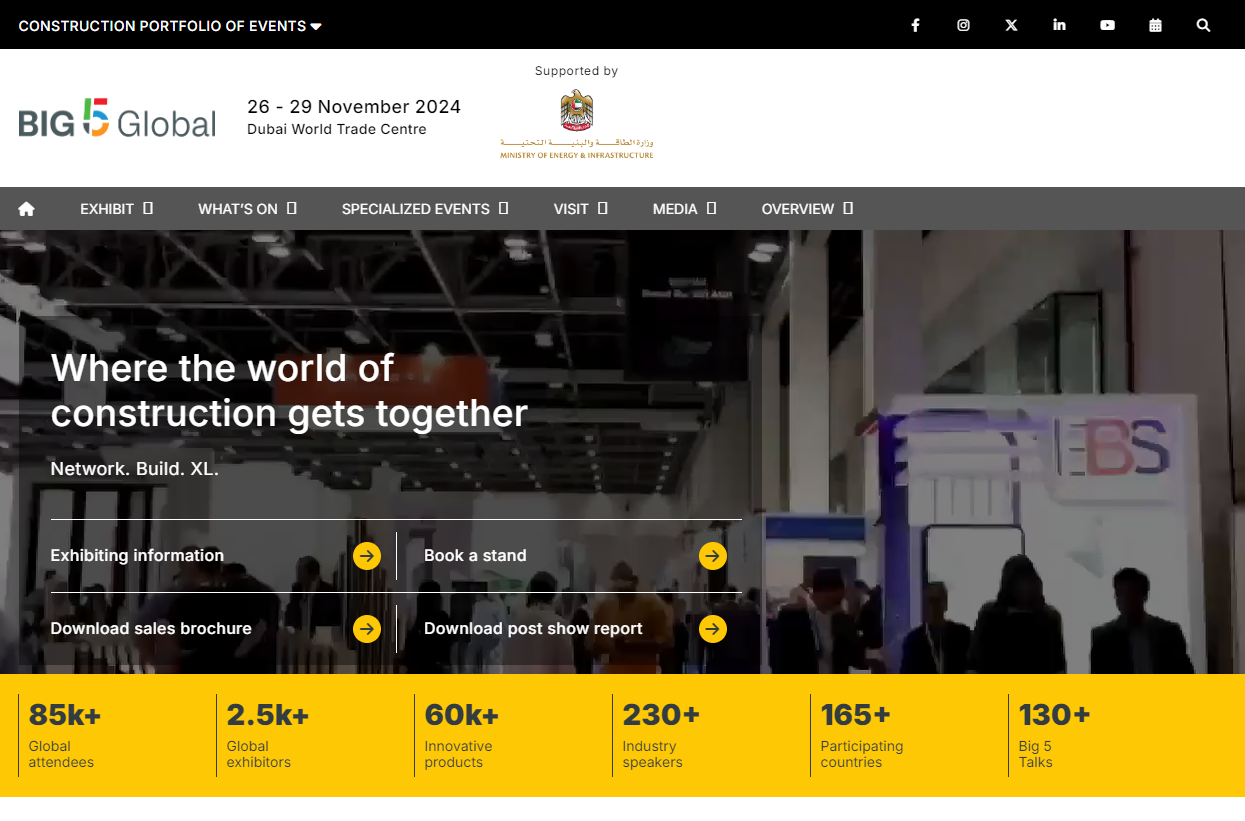This screenshot has width=1245, height=821.
Task: Click arrow icon beside Exhibiting information
Action: click(367, 555)
